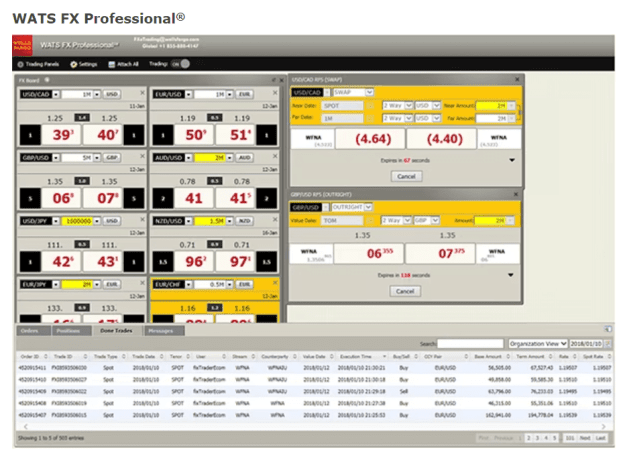Toggle the Trading ON switch
The image size is (625, 452).
[x=181, y=64]
